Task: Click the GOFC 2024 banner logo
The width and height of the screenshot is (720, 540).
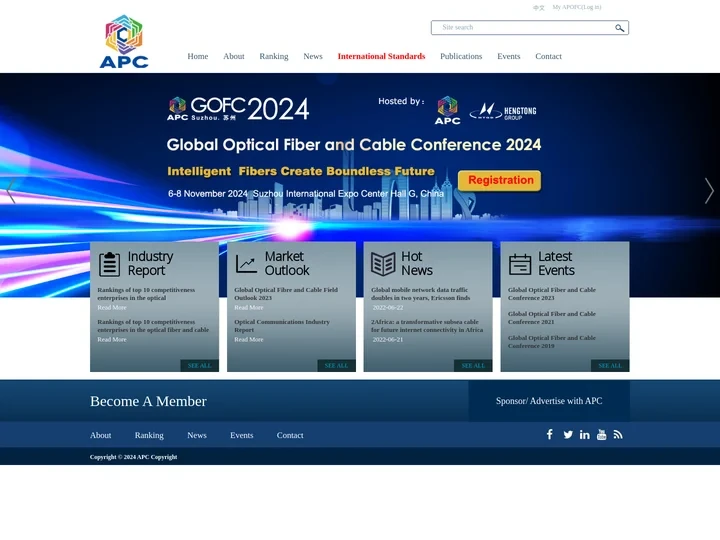Action: pos(238,109)
